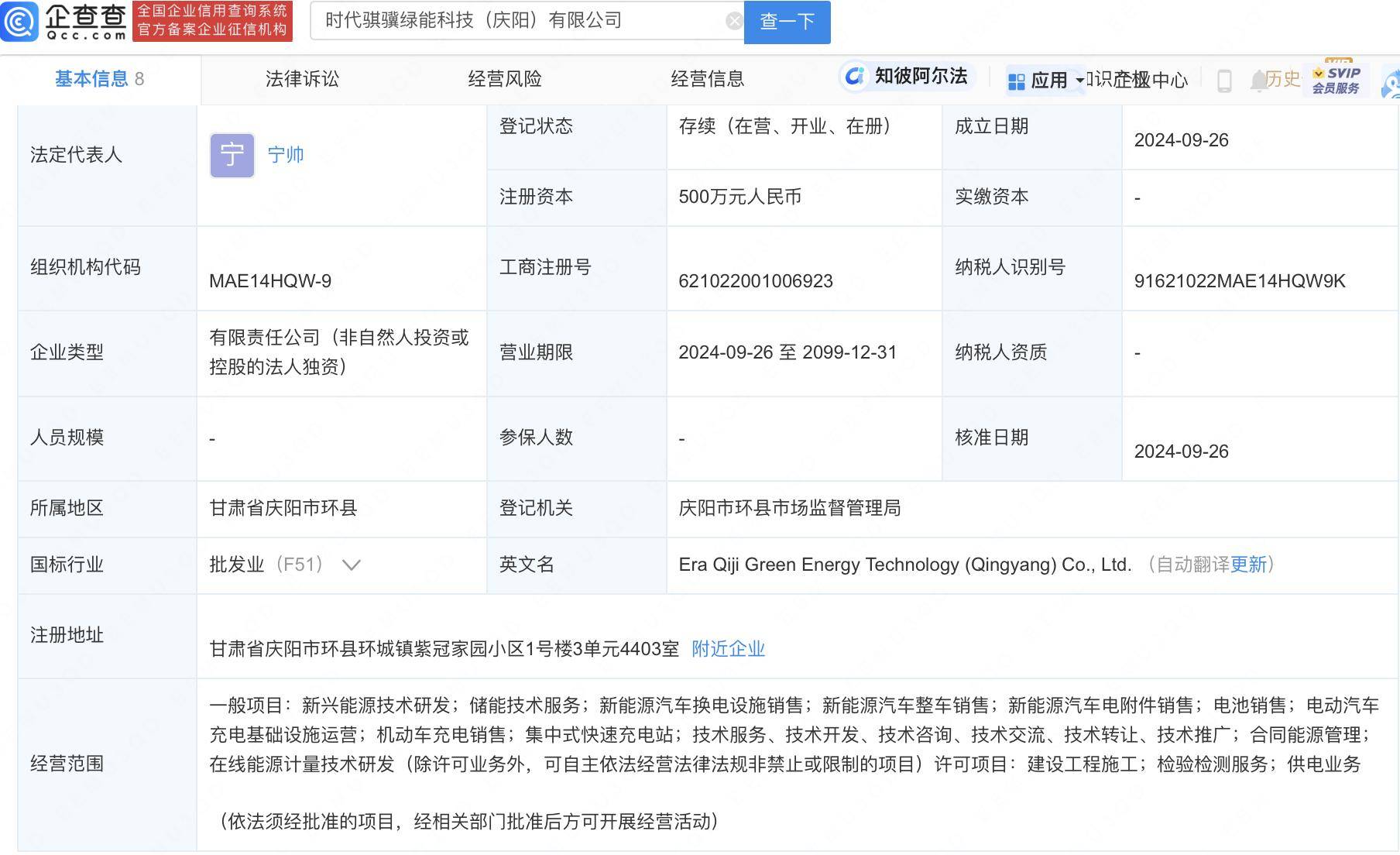
Task: Switch to the 经营风险 tab
Action: tap(505, 79)
